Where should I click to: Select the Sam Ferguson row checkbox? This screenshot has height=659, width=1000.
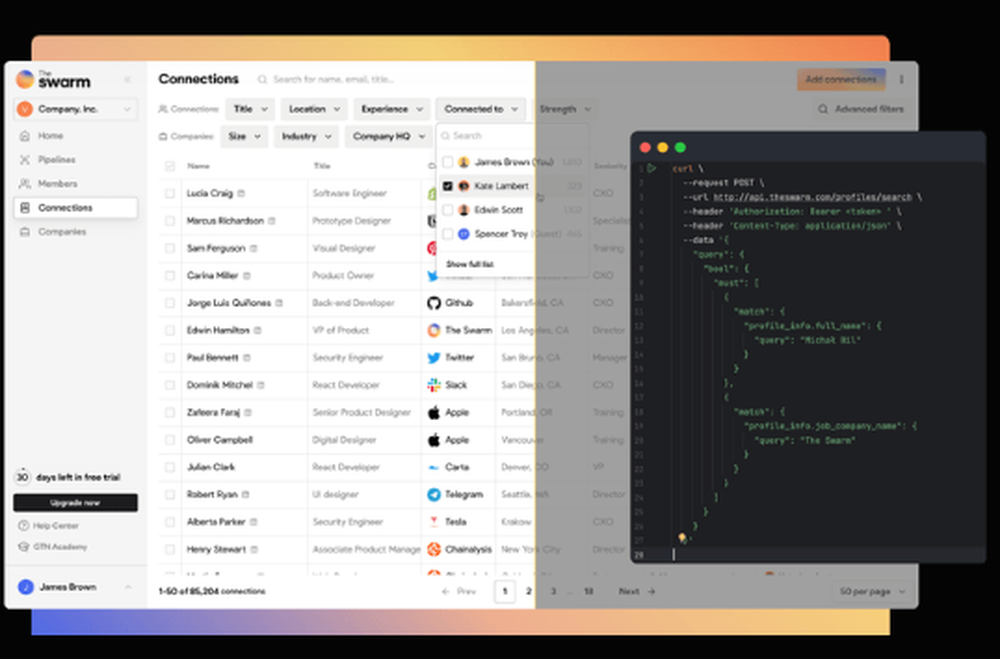[x=170, y=248]
